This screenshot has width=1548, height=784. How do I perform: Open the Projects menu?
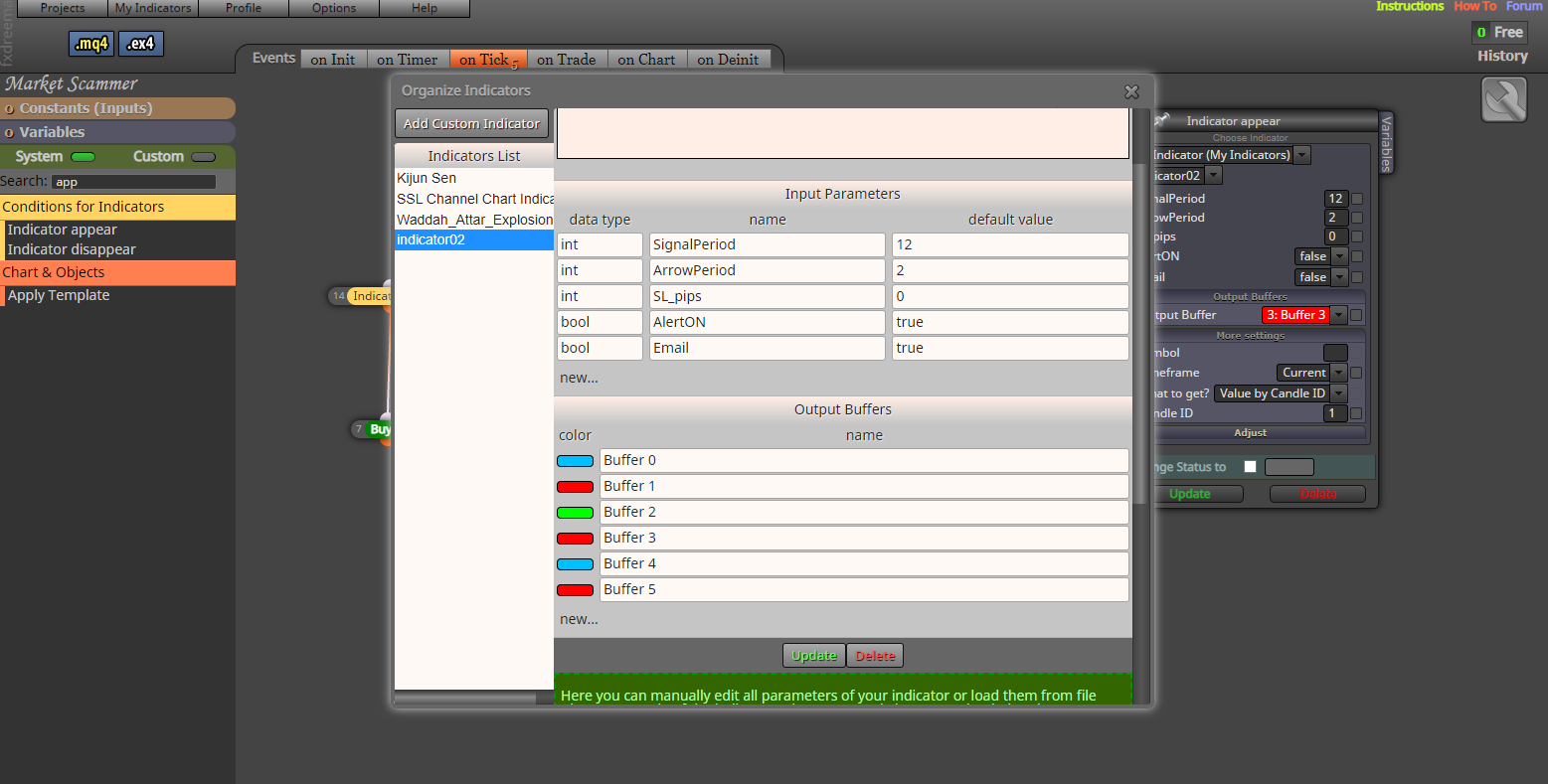point(63,8)
